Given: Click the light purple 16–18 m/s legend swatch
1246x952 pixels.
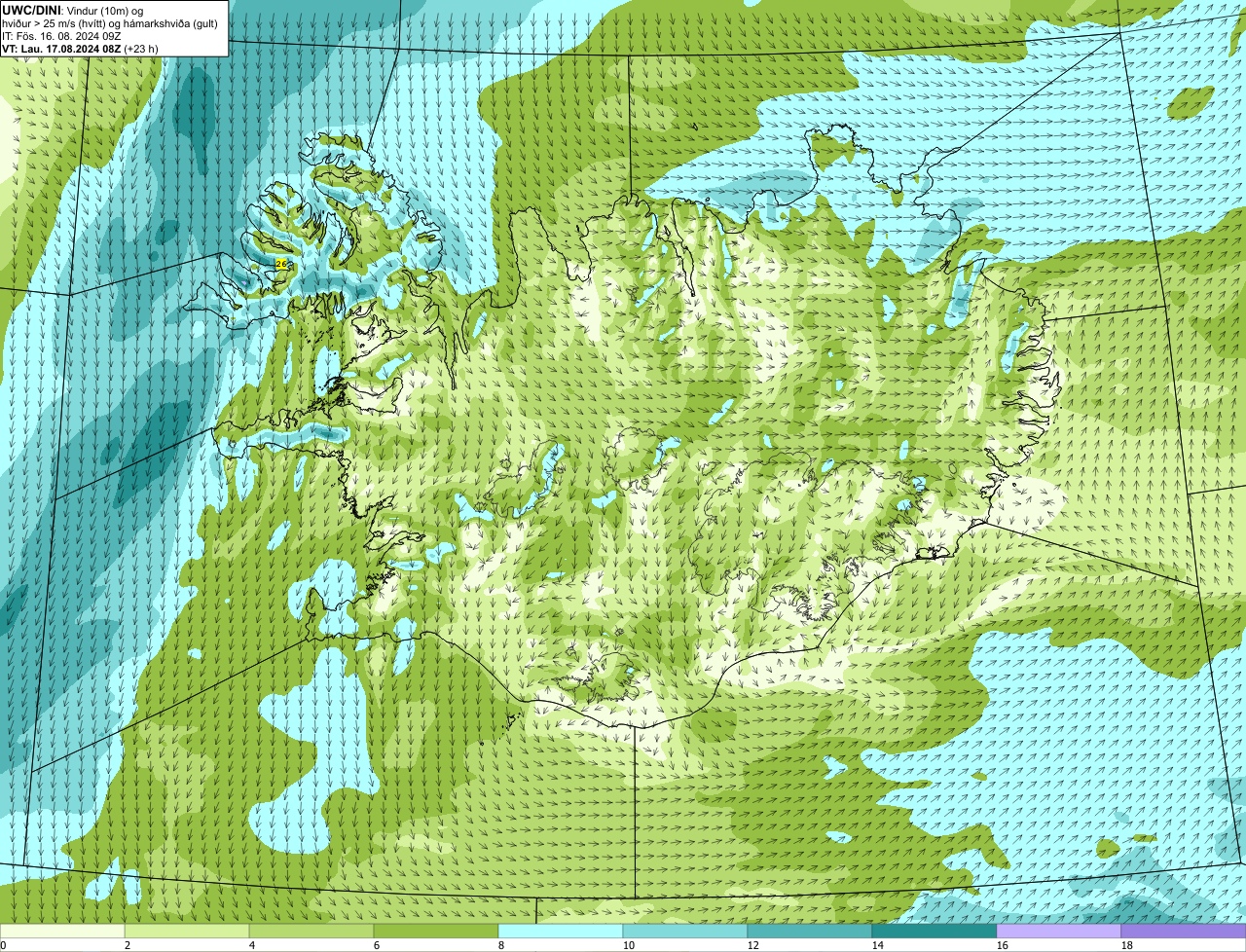Looking at the screenshot, I should click(x=1059, y=931).
